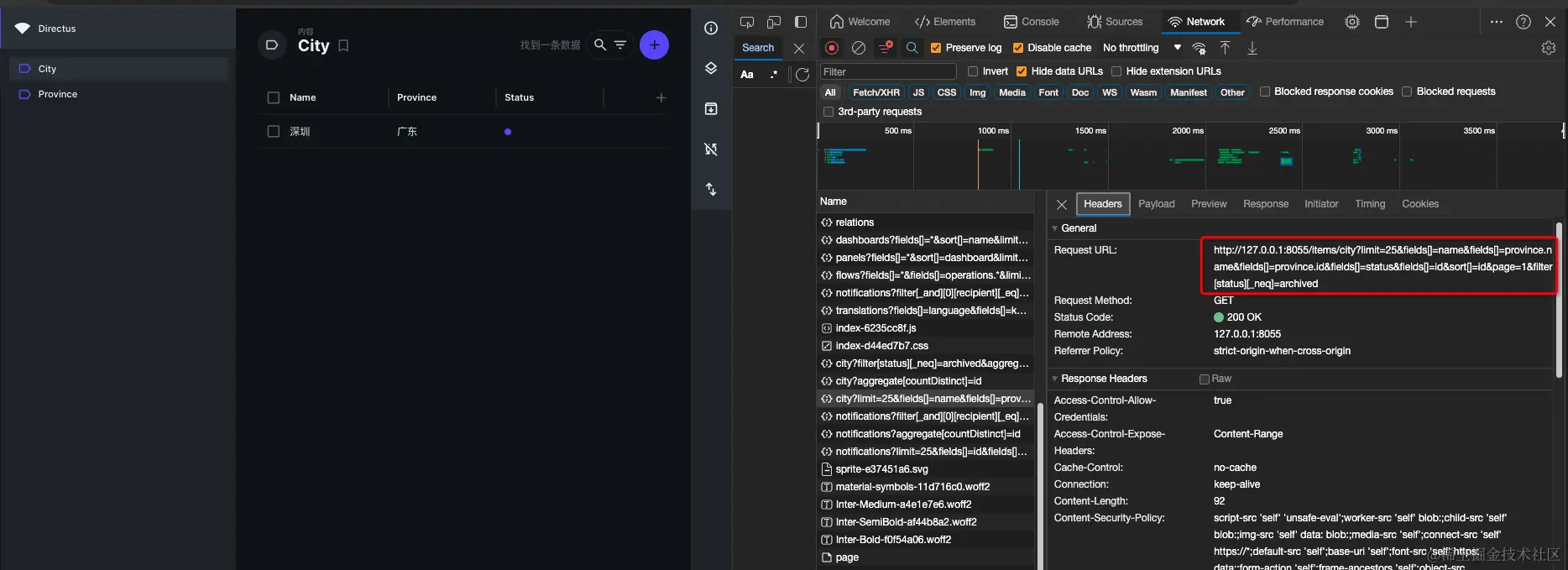Open the info sidebar icon
Viewport: 1568px width, 570px height.
pos(711,29)
